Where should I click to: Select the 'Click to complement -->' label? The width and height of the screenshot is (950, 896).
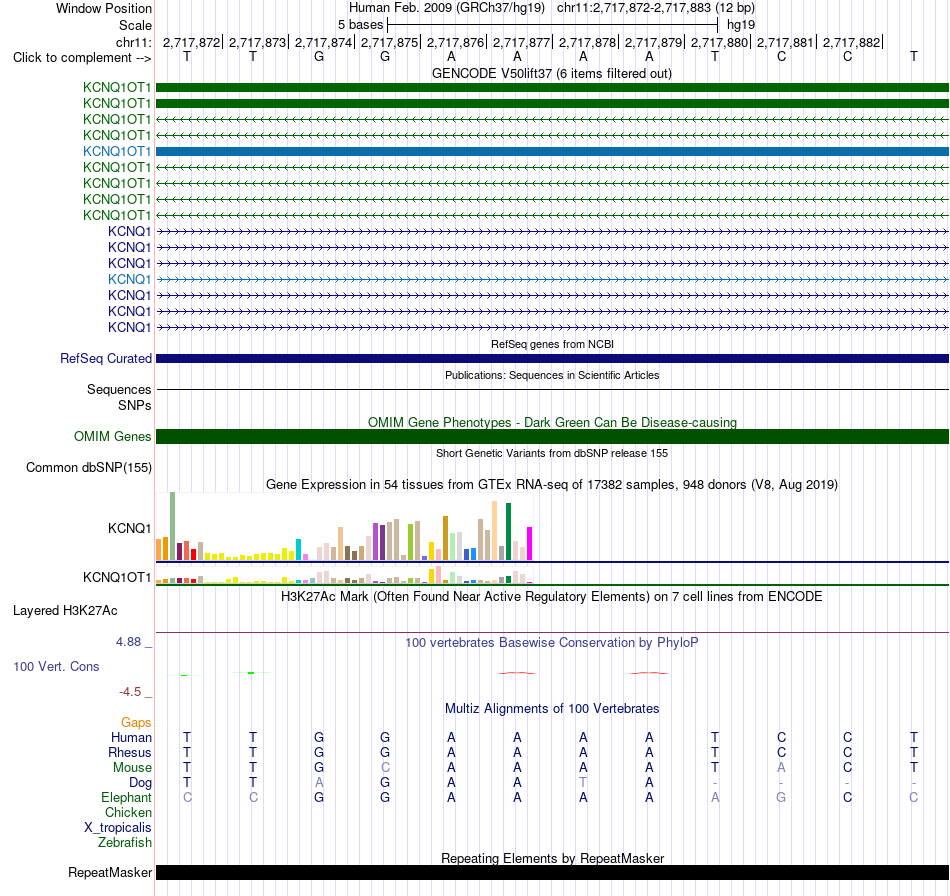82,58
